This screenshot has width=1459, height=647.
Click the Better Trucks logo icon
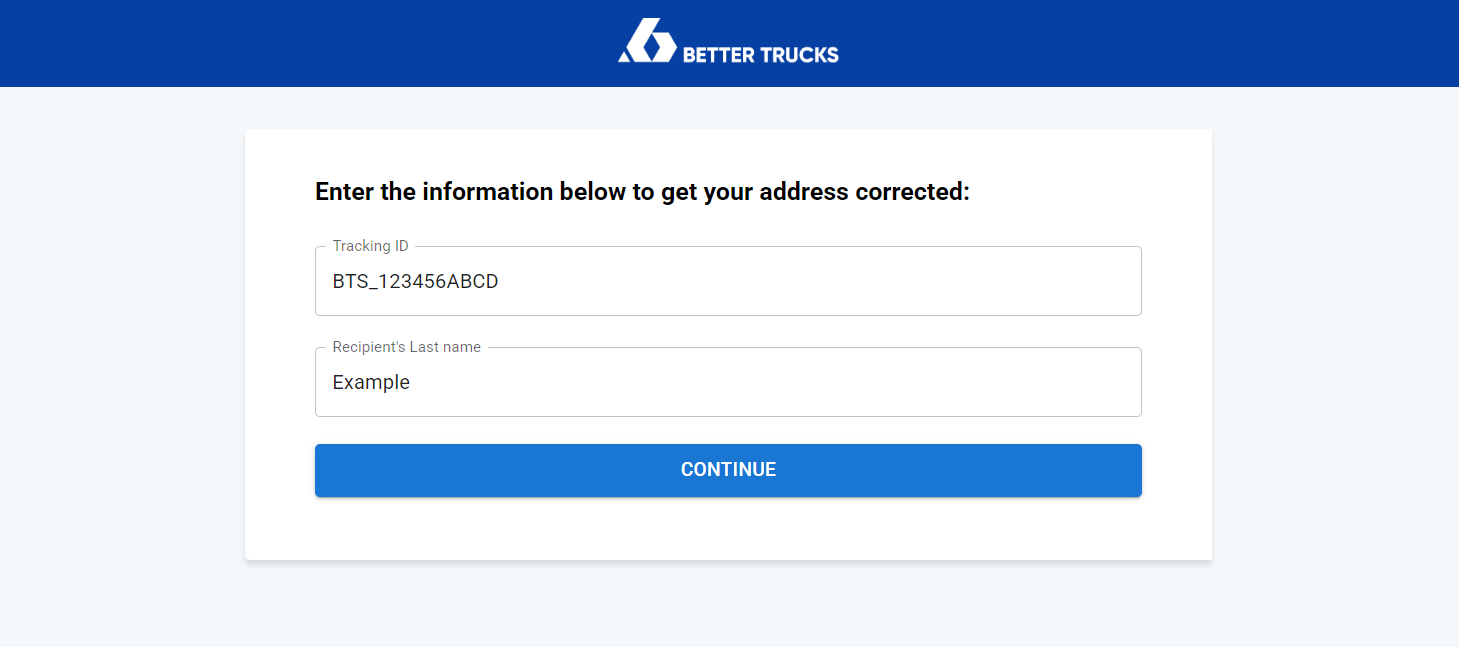[646, 43]
